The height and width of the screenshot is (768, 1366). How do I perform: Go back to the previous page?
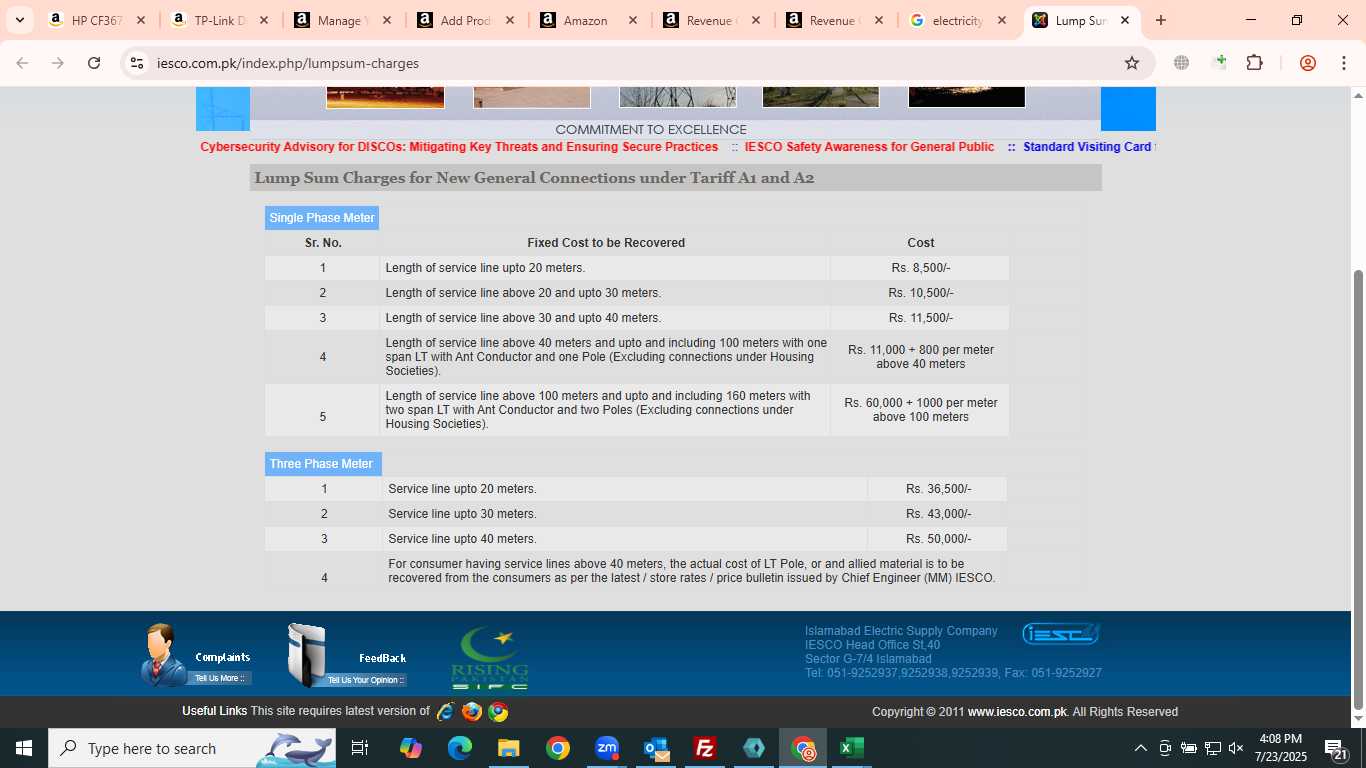[x=22, y=63]
